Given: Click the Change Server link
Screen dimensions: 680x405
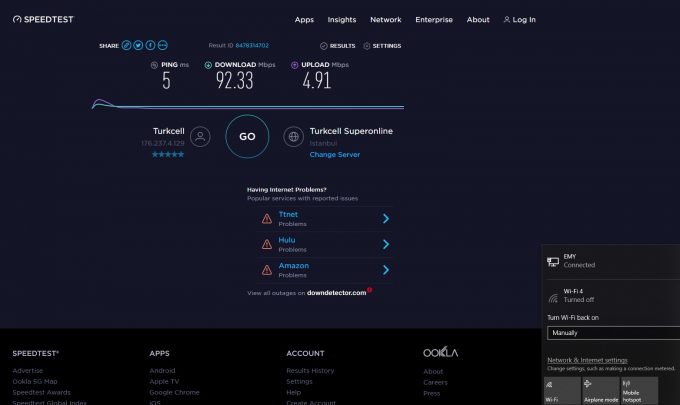Looking at the screenshot, I should pyautogui.click(x=334, y=155).
